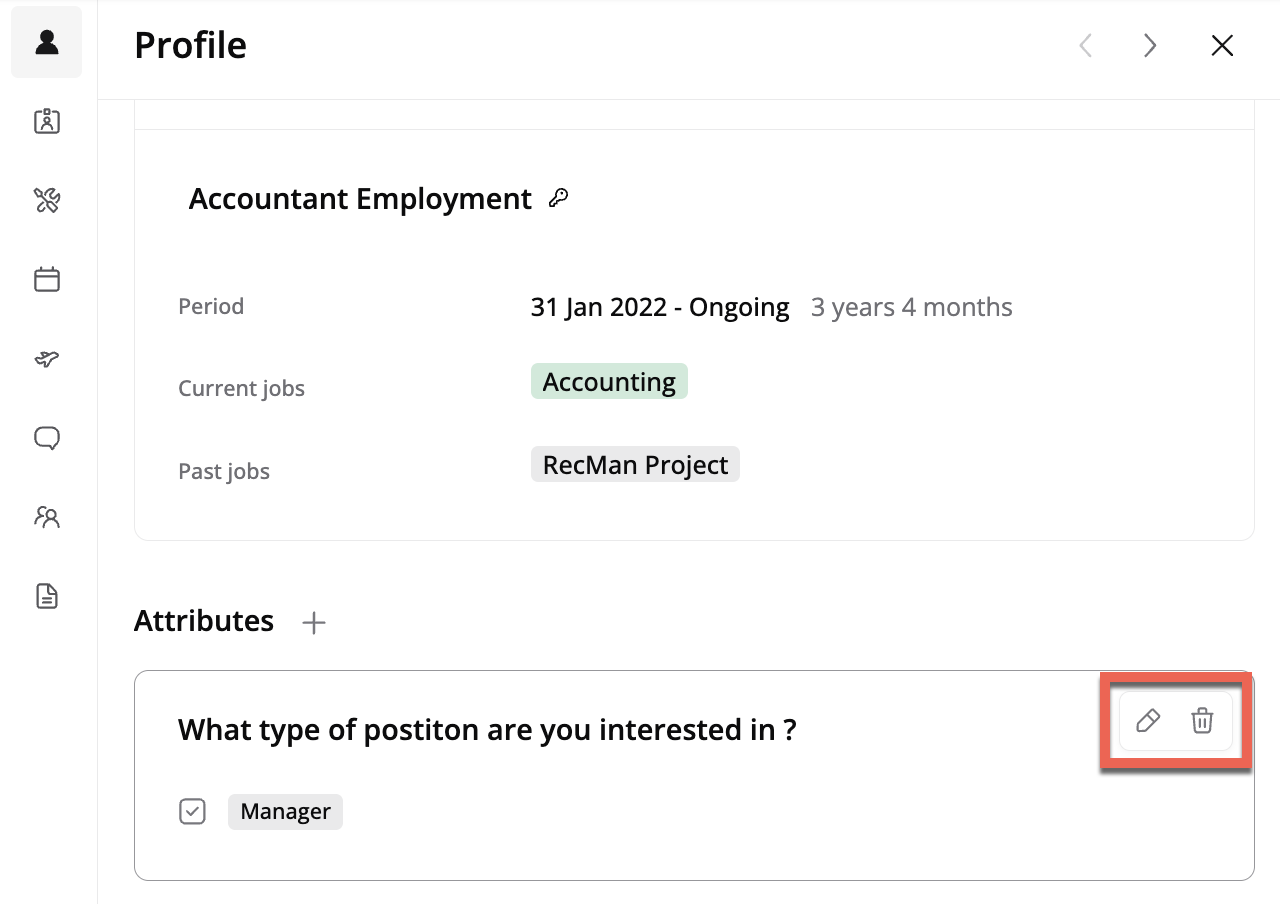Open the airplane absence sidebar icon
This screenshot has width=1280, height=904.
pos(47,359)
